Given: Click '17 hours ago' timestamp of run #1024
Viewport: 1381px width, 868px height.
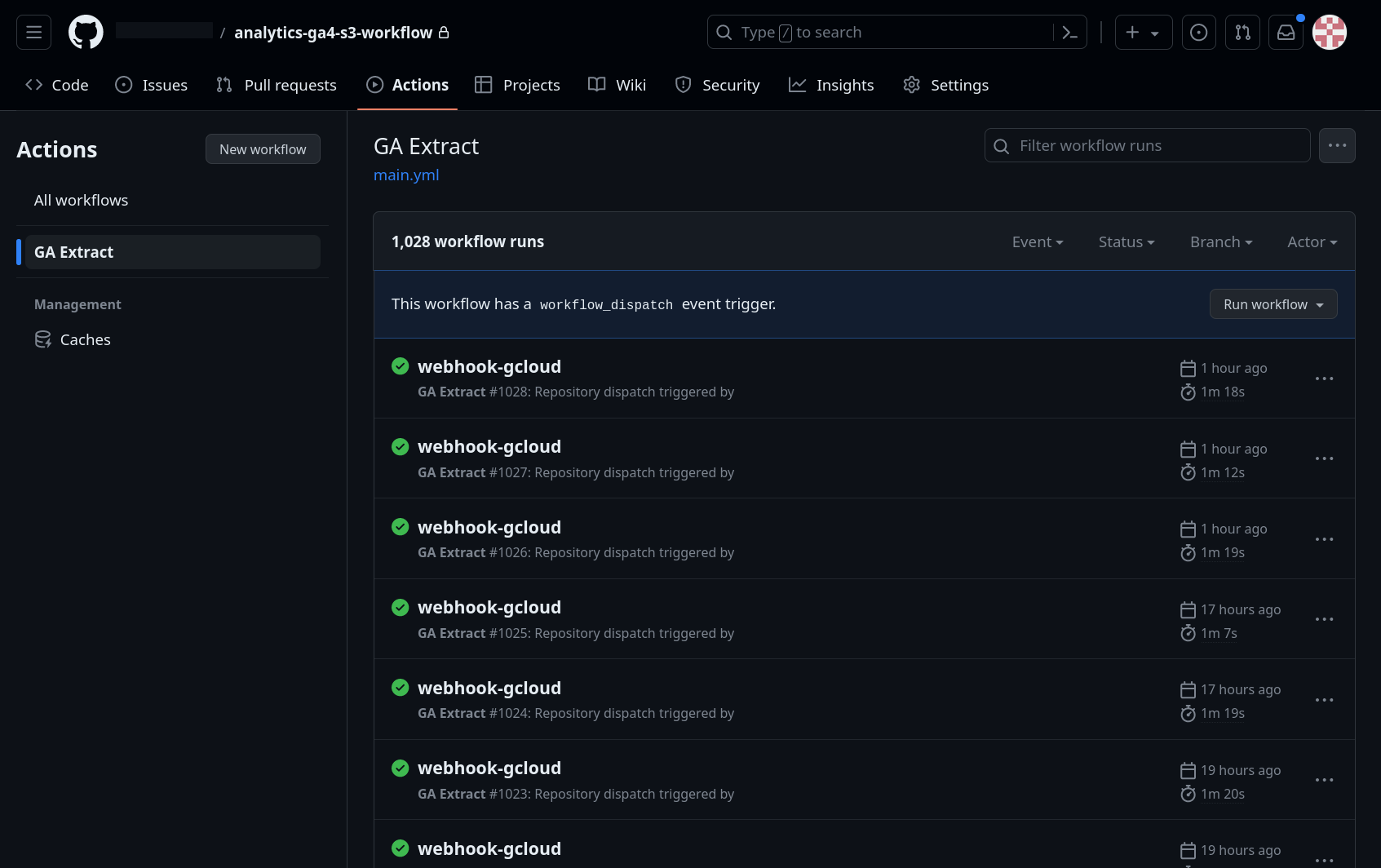Looking at the screenshot, I should coord(1241,689).
